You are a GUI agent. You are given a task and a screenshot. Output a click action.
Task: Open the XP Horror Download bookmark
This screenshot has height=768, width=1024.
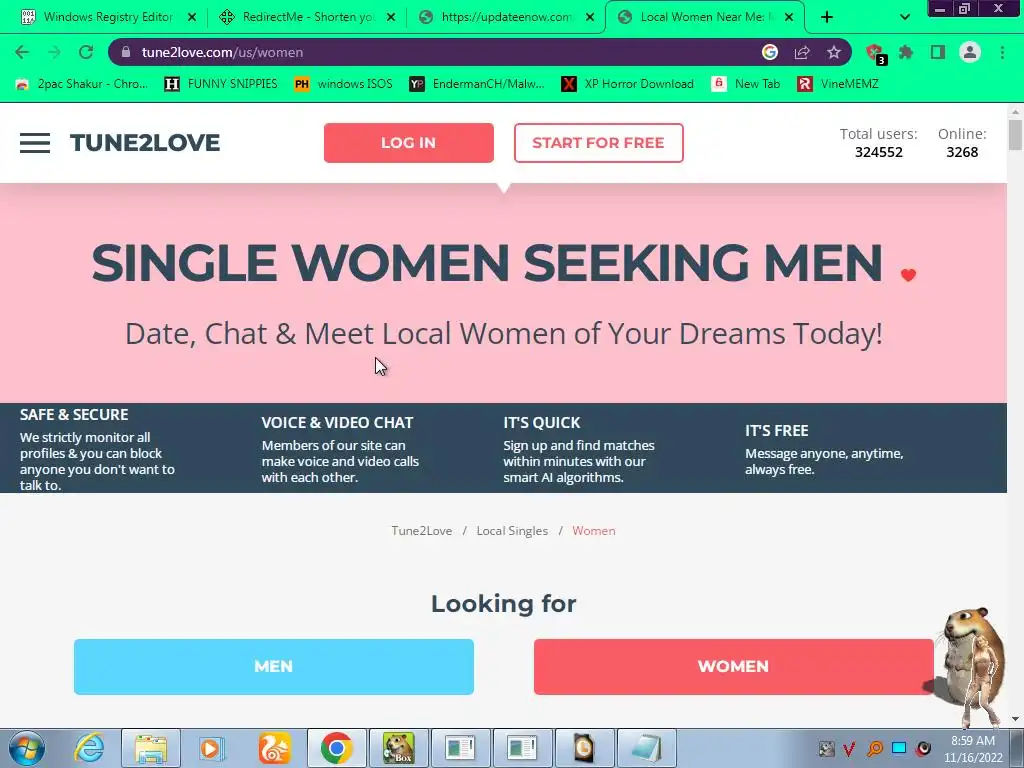[x=628, y=84]
